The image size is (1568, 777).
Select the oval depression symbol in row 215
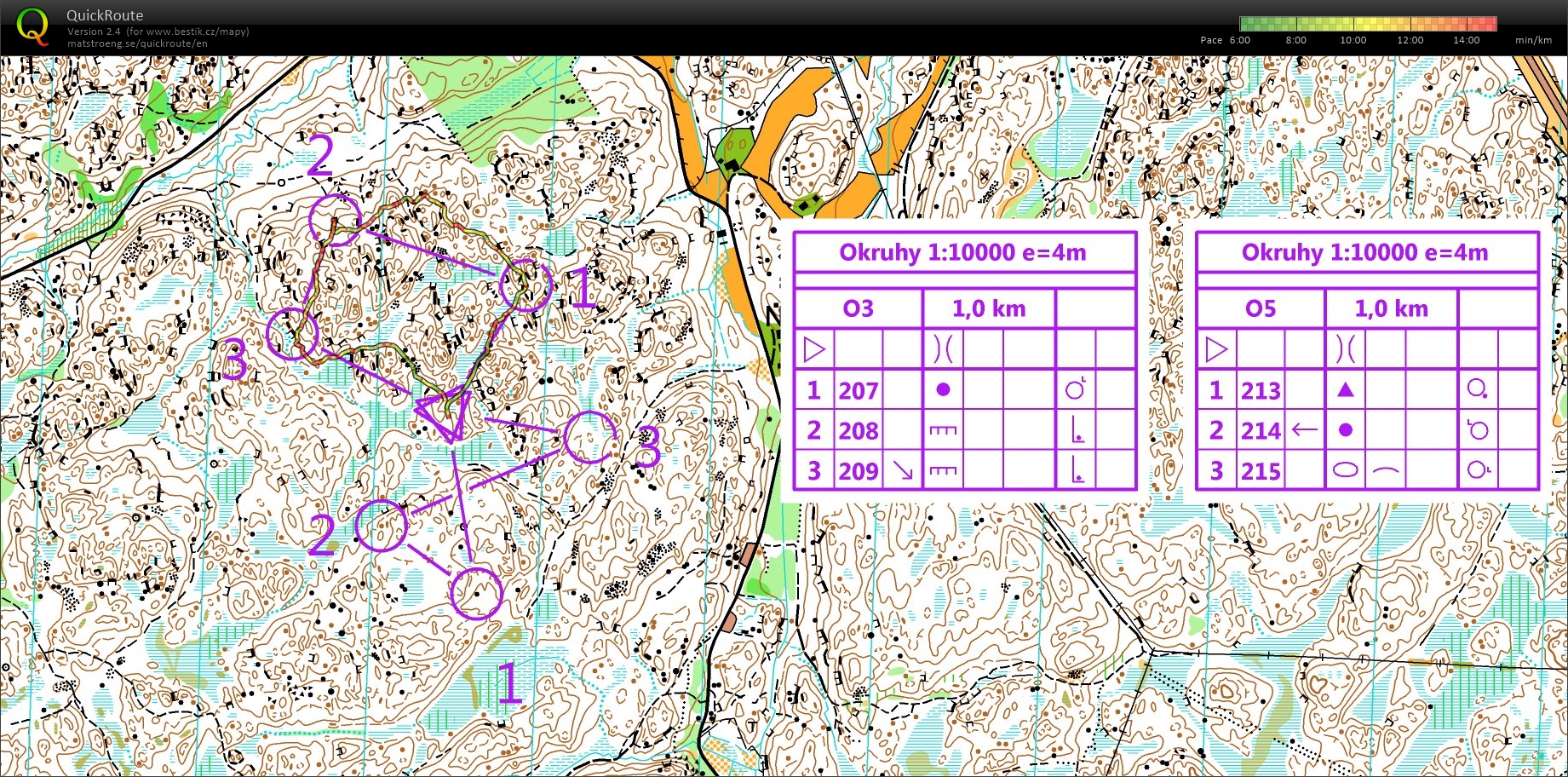pyautogui.click(x=1345, y=470)
